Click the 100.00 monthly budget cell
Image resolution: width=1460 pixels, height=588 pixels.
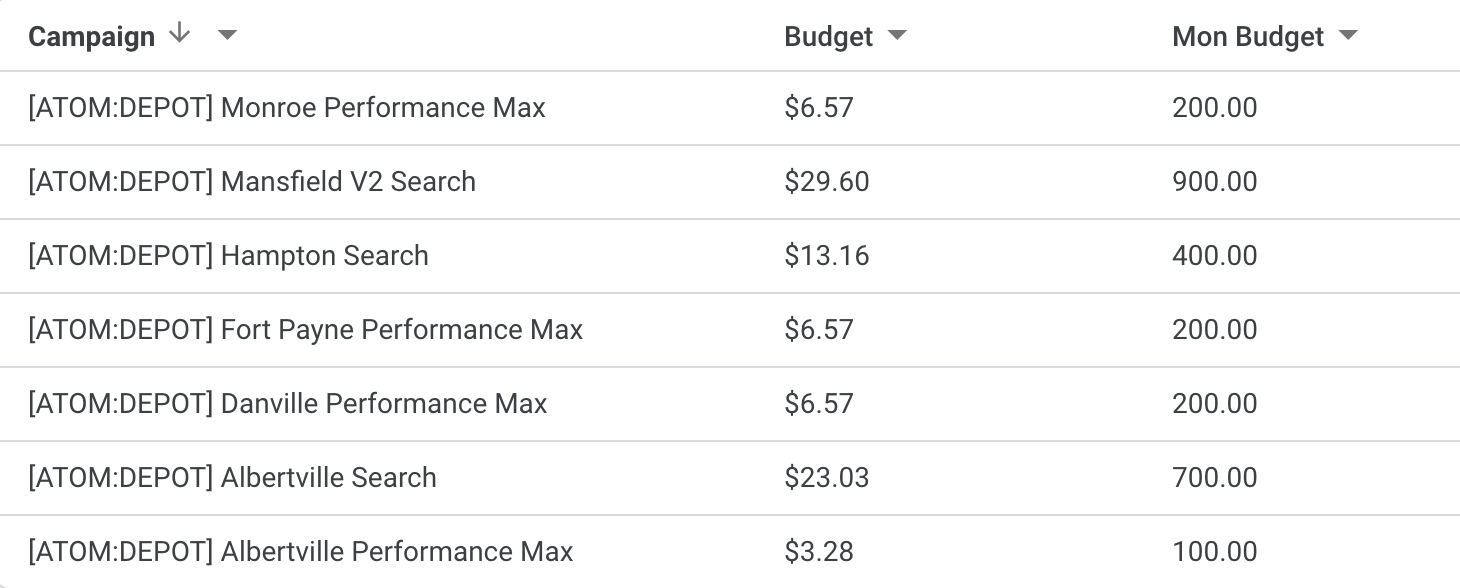(1215, 552)
